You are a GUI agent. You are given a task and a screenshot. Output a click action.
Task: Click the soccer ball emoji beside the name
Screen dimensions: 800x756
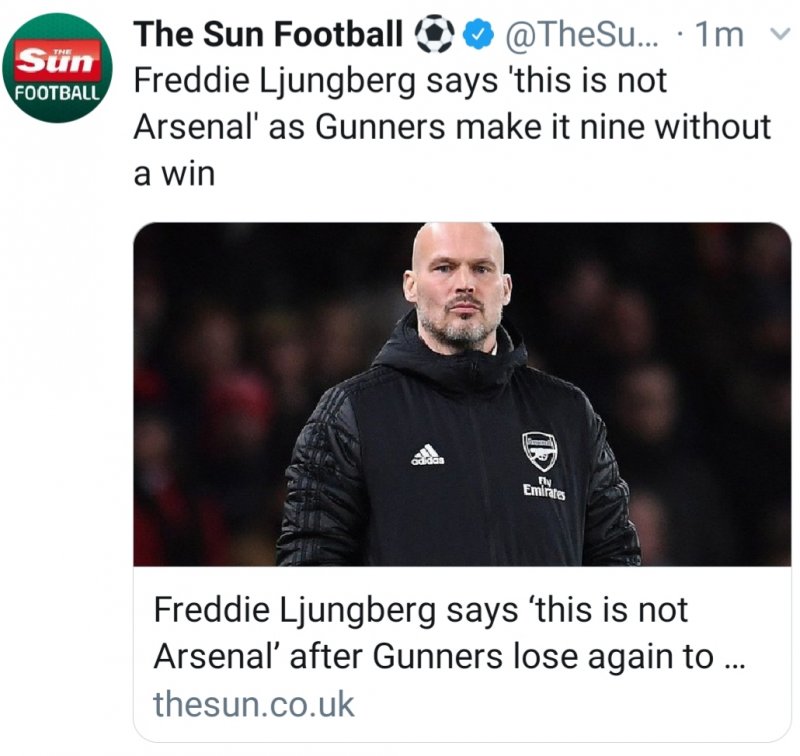435,36
